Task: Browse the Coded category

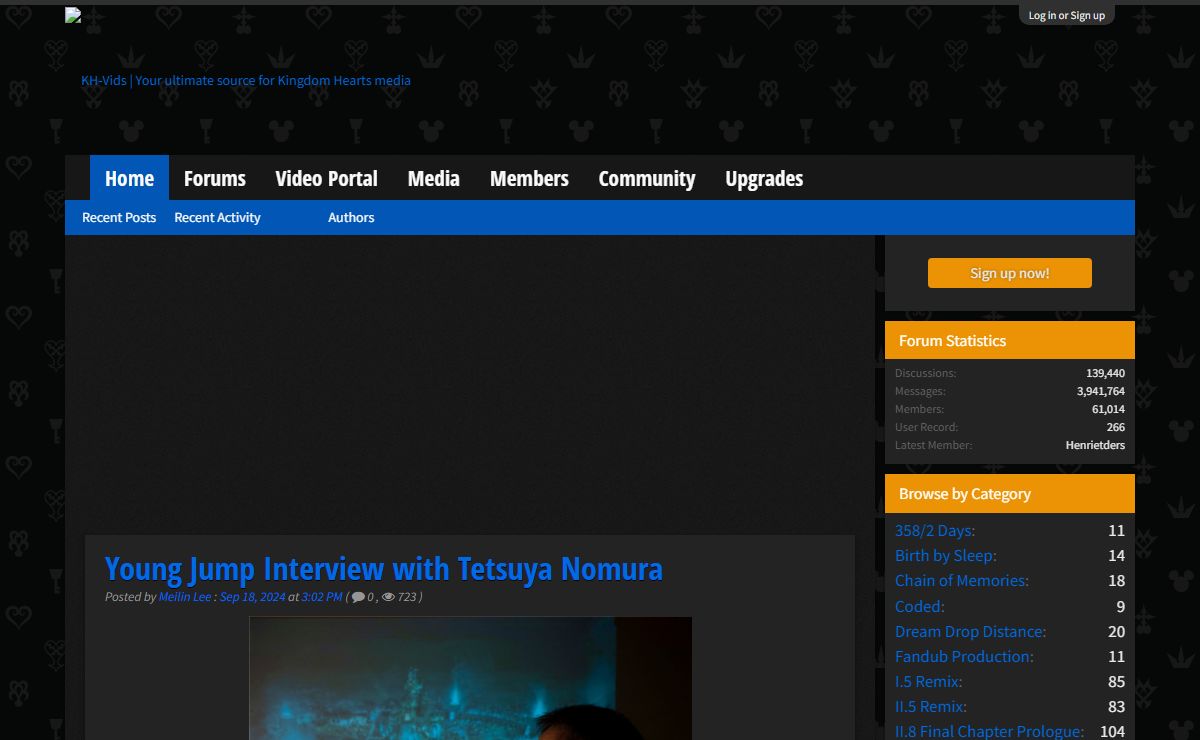Action: [x=920, y=606]
